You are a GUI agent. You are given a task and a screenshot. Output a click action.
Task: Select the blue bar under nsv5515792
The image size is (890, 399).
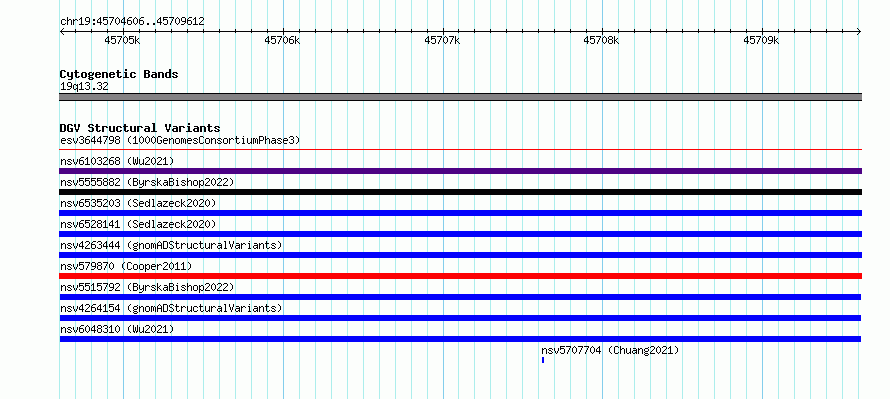tap(460, 297)
